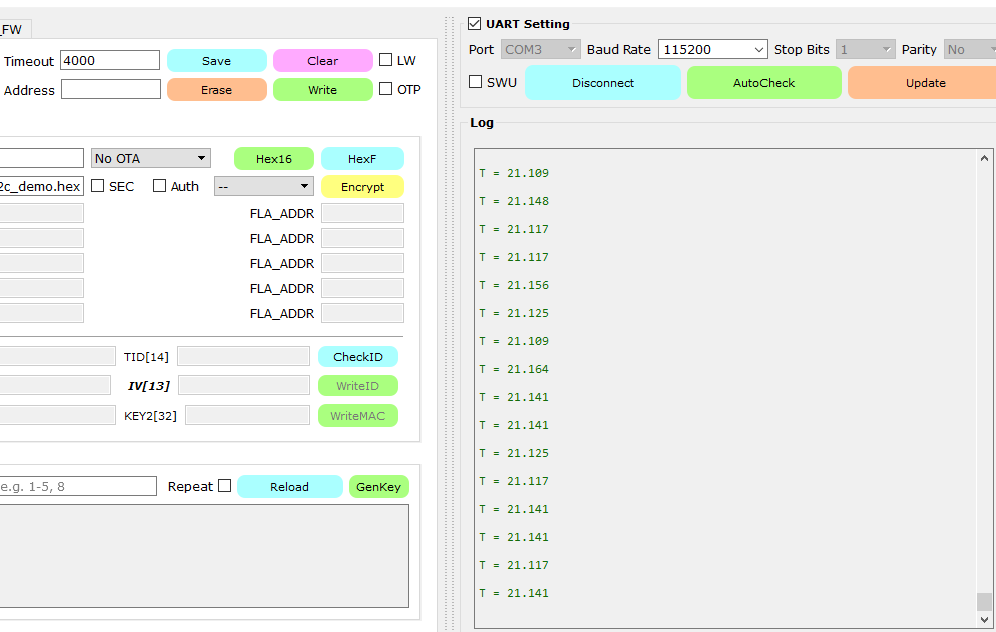Viewport: 996px width, 632px height.
Task: Enable the Auth checkbox
Action: click(159, 186)
